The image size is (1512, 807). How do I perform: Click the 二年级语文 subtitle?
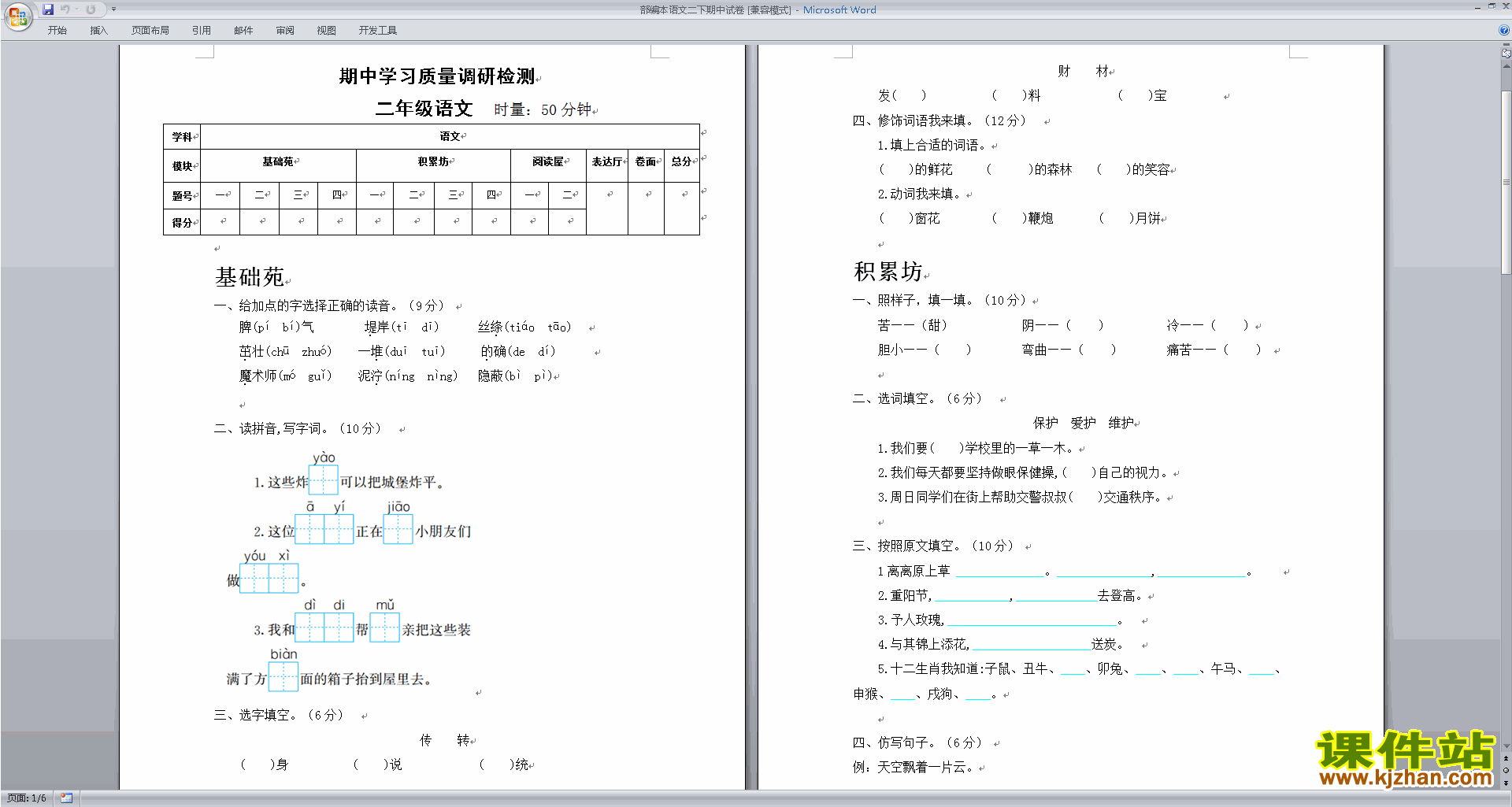tap(424, 109)
